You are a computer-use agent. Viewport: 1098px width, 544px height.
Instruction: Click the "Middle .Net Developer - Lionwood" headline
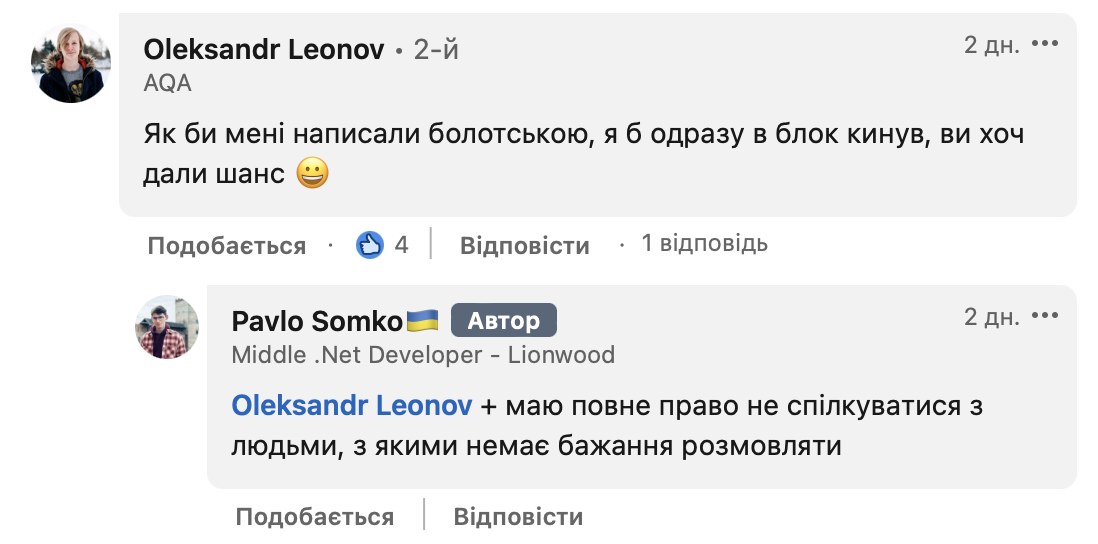[422, 354]
